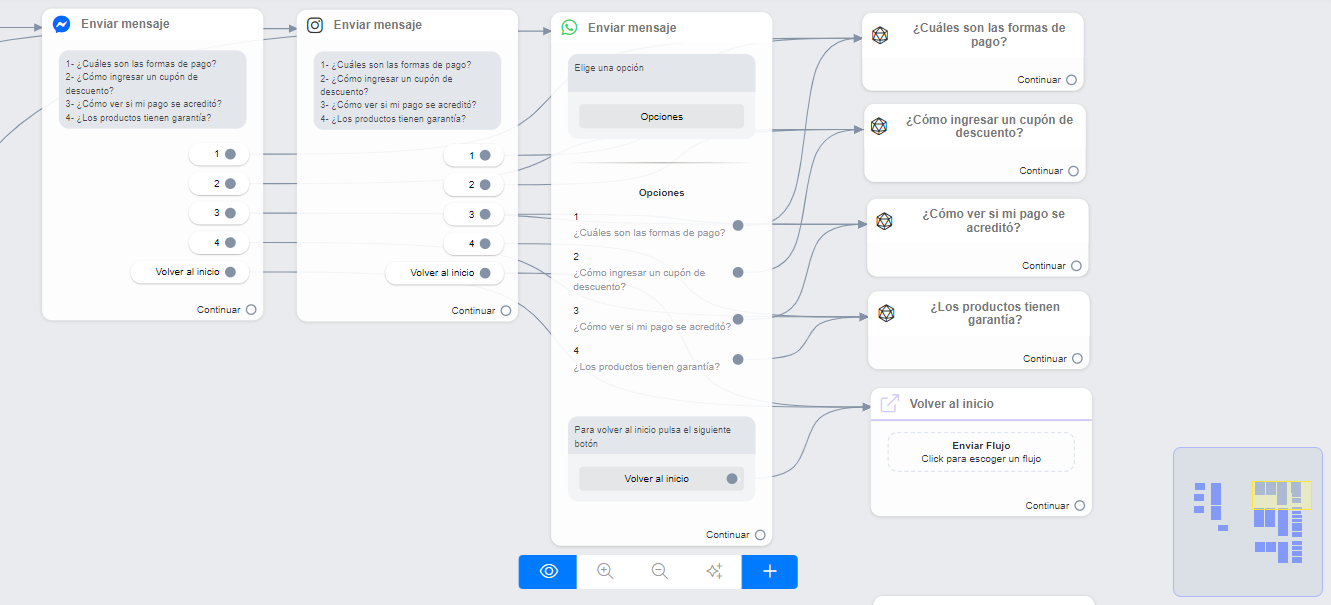1331x605 pixels.
Task: Click the AI icon beside '¿Cuáles son las formas de pago?'
Action: pyautogui.click(x=880, y=35)
